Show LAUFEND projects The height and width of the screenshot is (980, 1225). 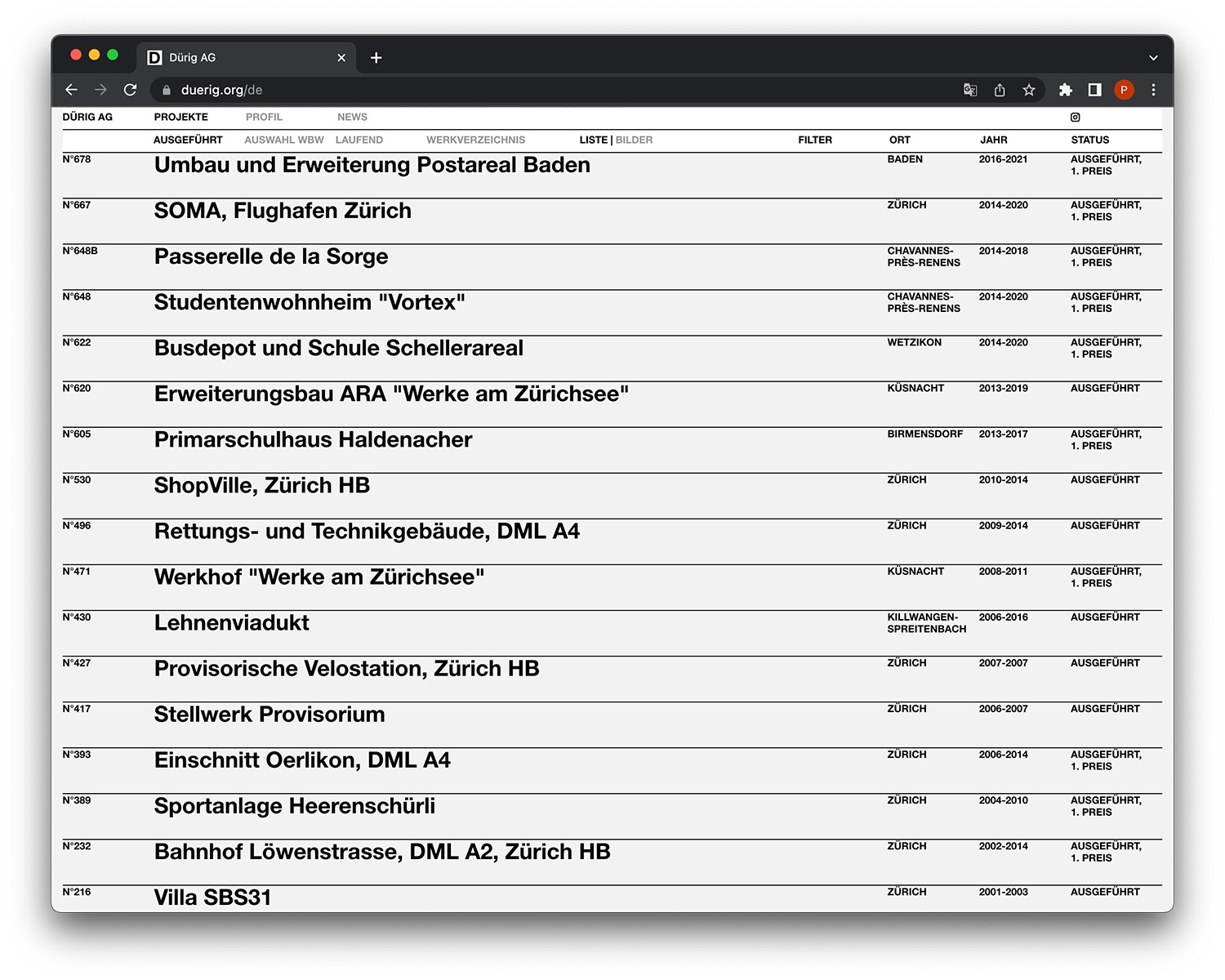(x=359, y=140)
